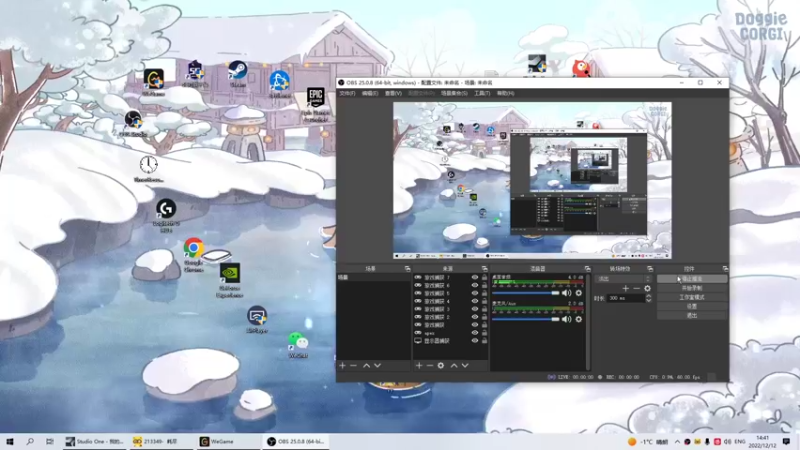Select the apex source row
The width and height of the screenshot is (800, 450).
click(452, 333)
